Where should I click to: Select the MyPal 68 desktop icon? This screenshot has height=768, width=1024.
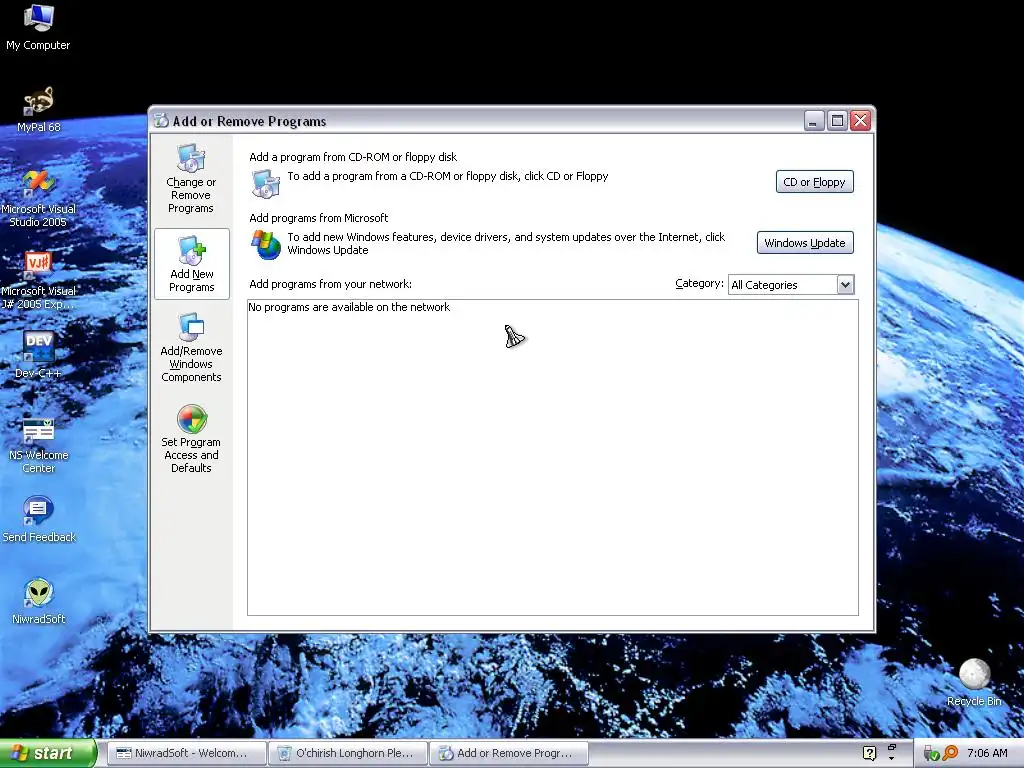[39, 109]
